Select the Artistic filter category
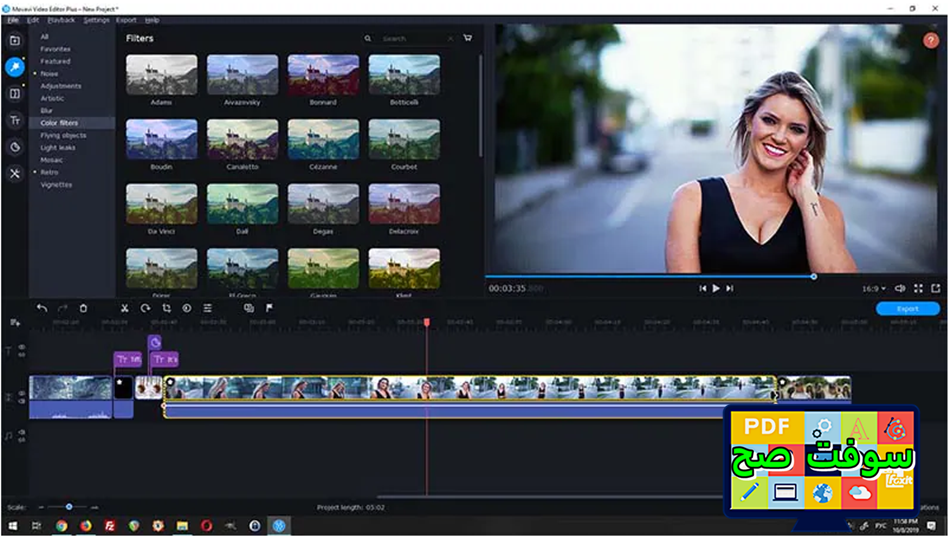Viewport: 950px width, 537px height. click(52, 98)
